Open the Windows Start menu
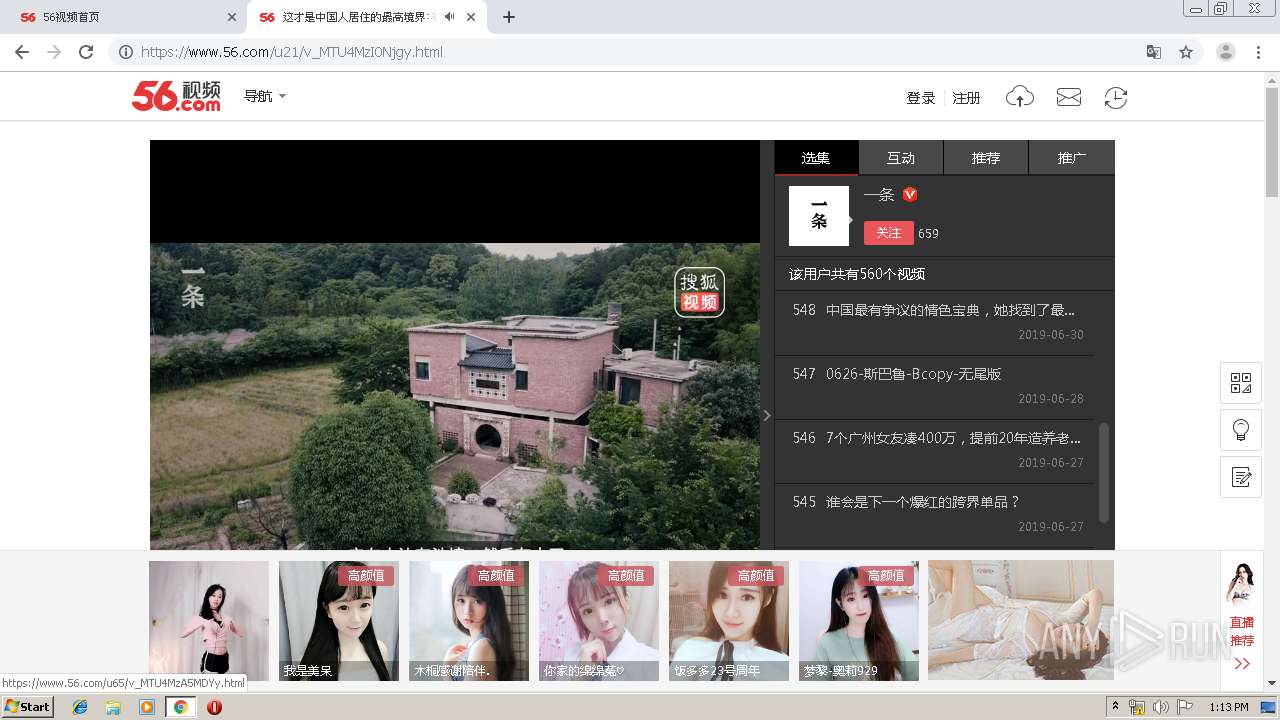This screenshot has height=720, width=1280. tap(28, 707)
